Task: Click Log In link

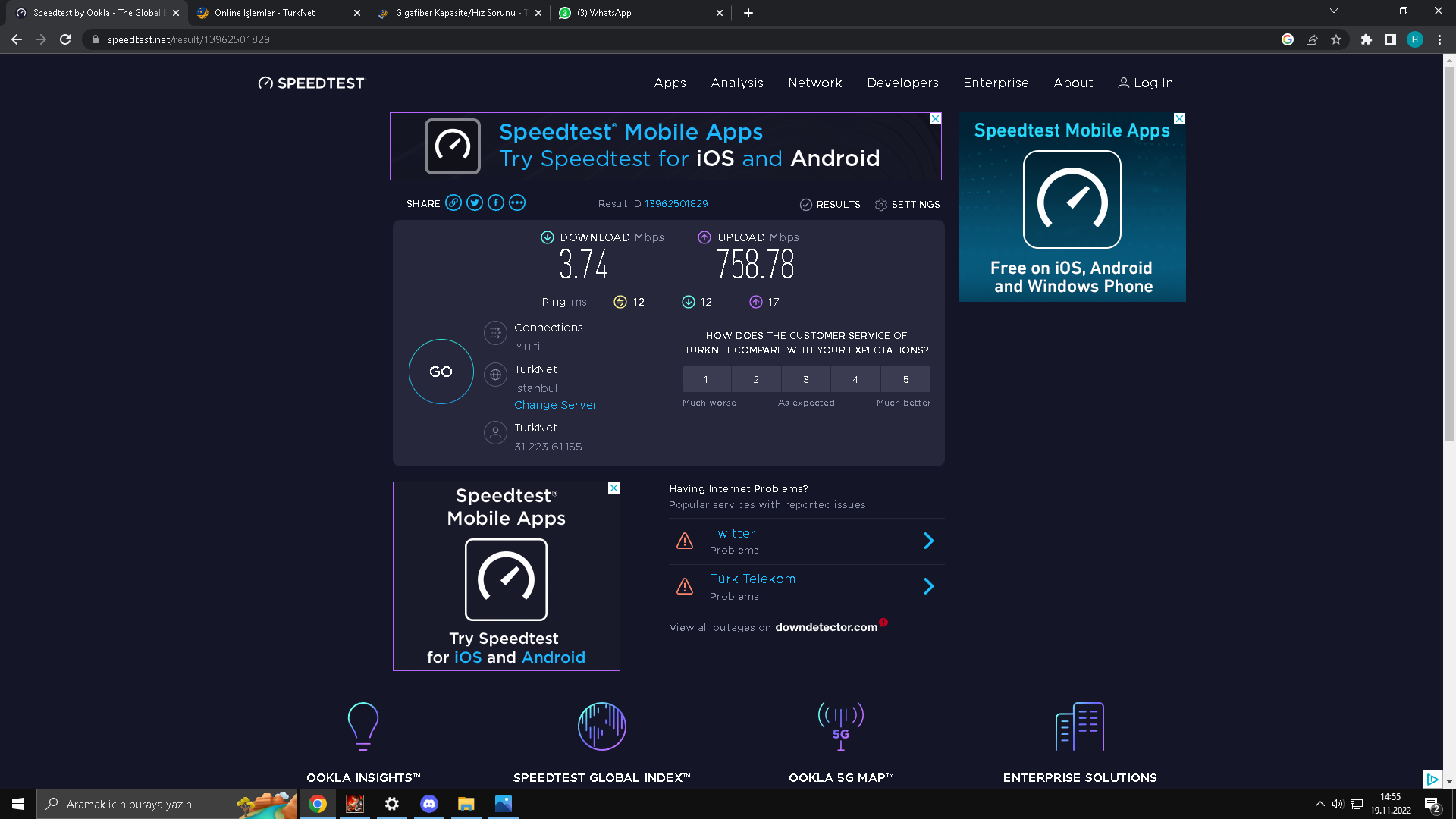Action: pyautogui.click(x=1146, y=83)
